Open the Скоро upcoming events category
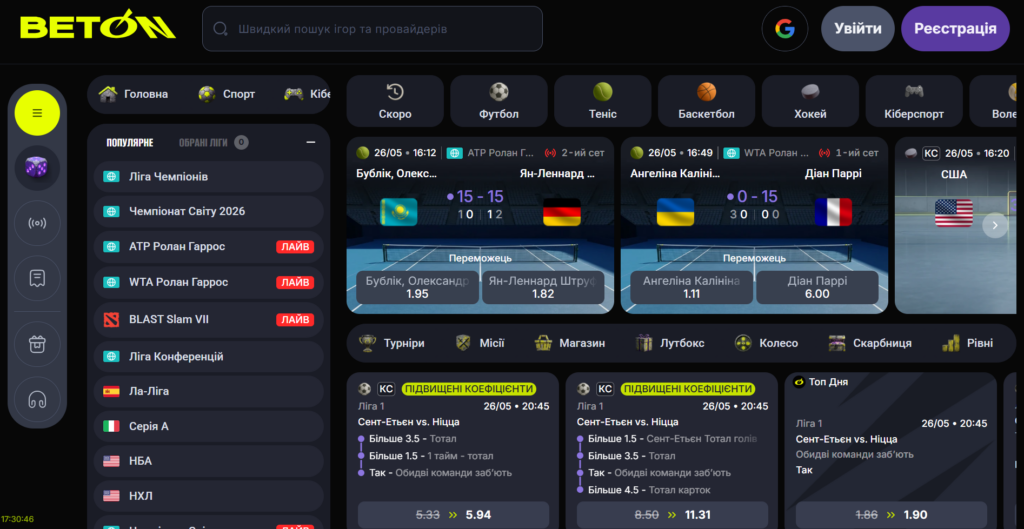This screenshot has height=529, width=1024. (395, 101)
